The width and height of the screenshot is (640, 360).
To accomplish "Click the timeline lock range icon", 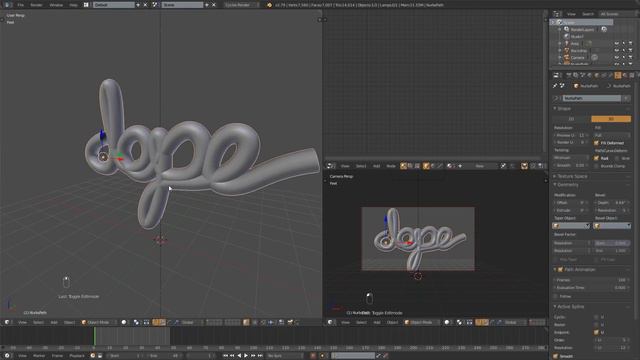I will click(x=100, y=356).
